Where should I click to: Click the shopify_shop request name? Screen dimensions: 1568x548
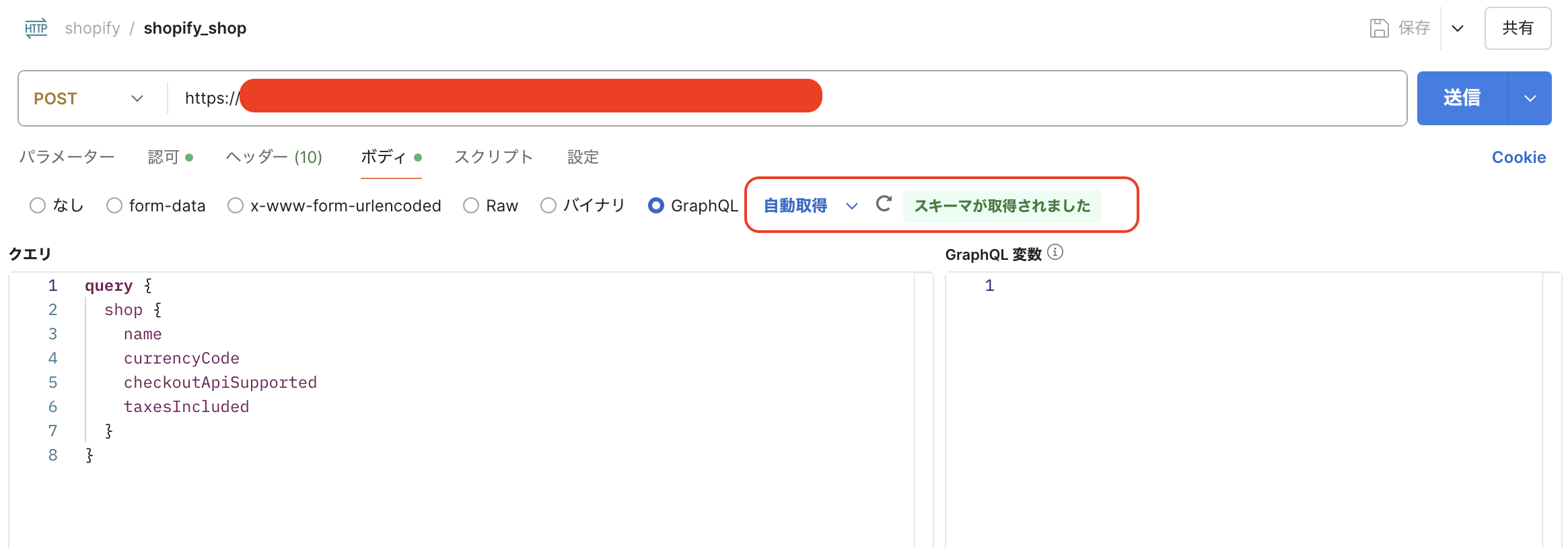(195, 28)
